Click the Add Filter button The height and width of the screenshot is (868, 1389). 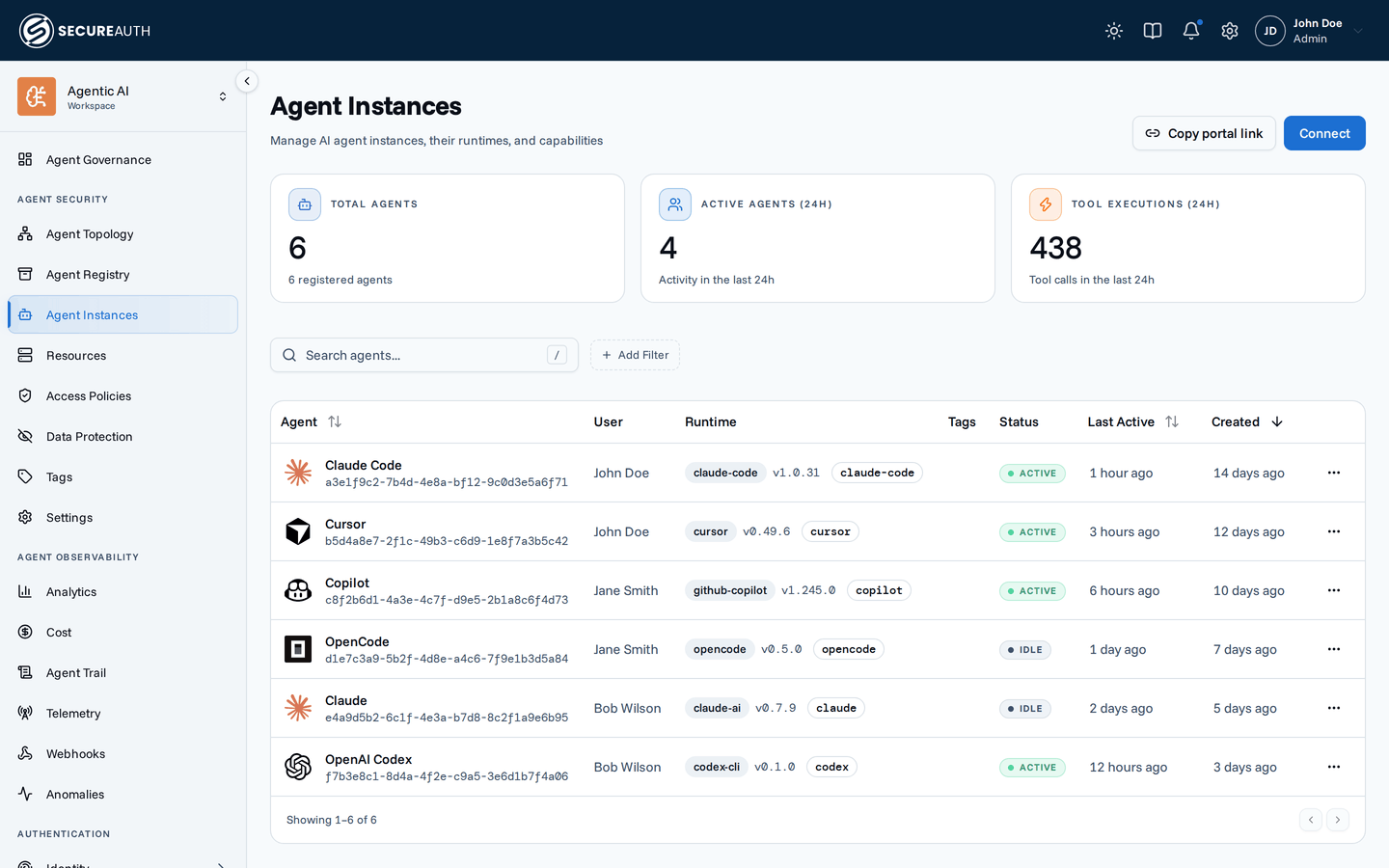(x=636, y=355)
